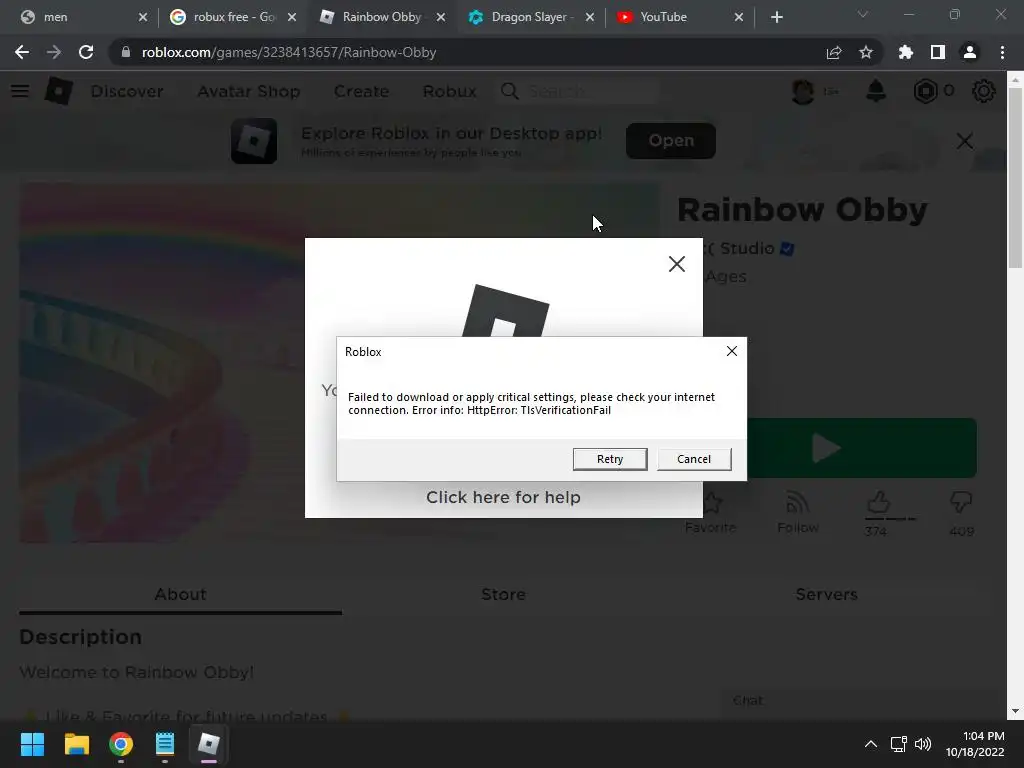The height and width of the screenshot is (768, 1024).
Task: Go forward with the browser forward arrow
Action: (54, 52)
